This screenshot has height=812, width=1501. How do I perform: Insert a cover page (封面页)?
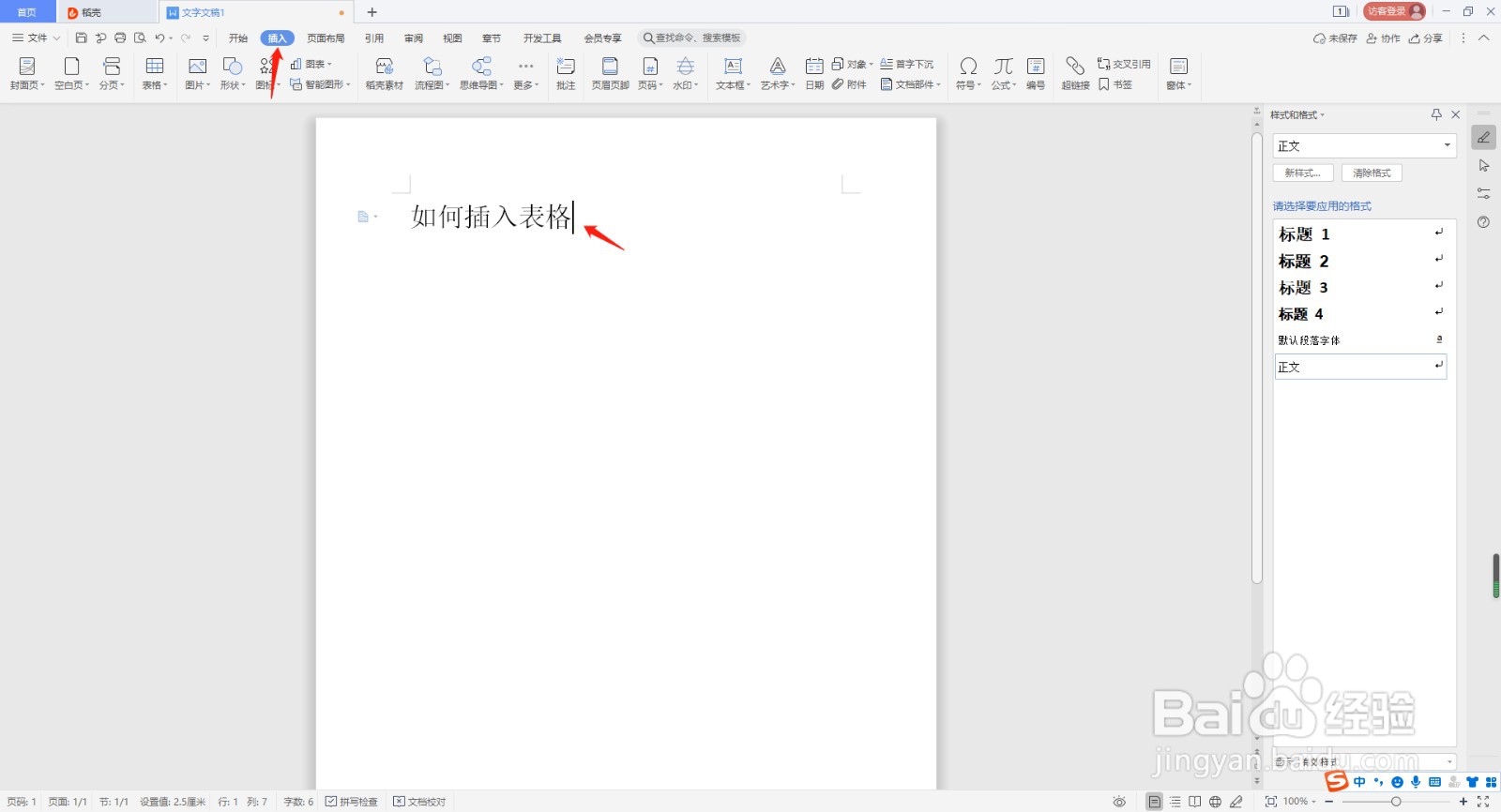coord(27,73)
